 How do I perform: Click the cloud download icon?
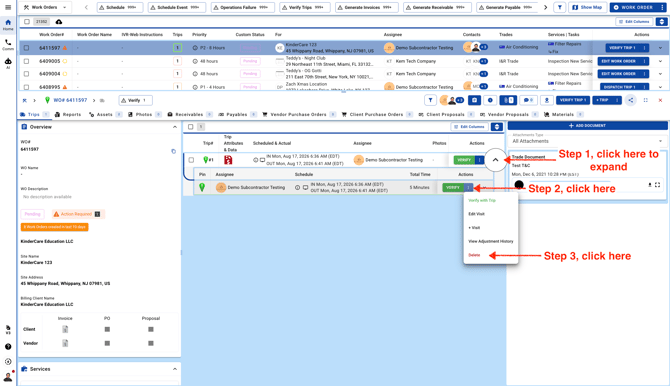[59, 21]
